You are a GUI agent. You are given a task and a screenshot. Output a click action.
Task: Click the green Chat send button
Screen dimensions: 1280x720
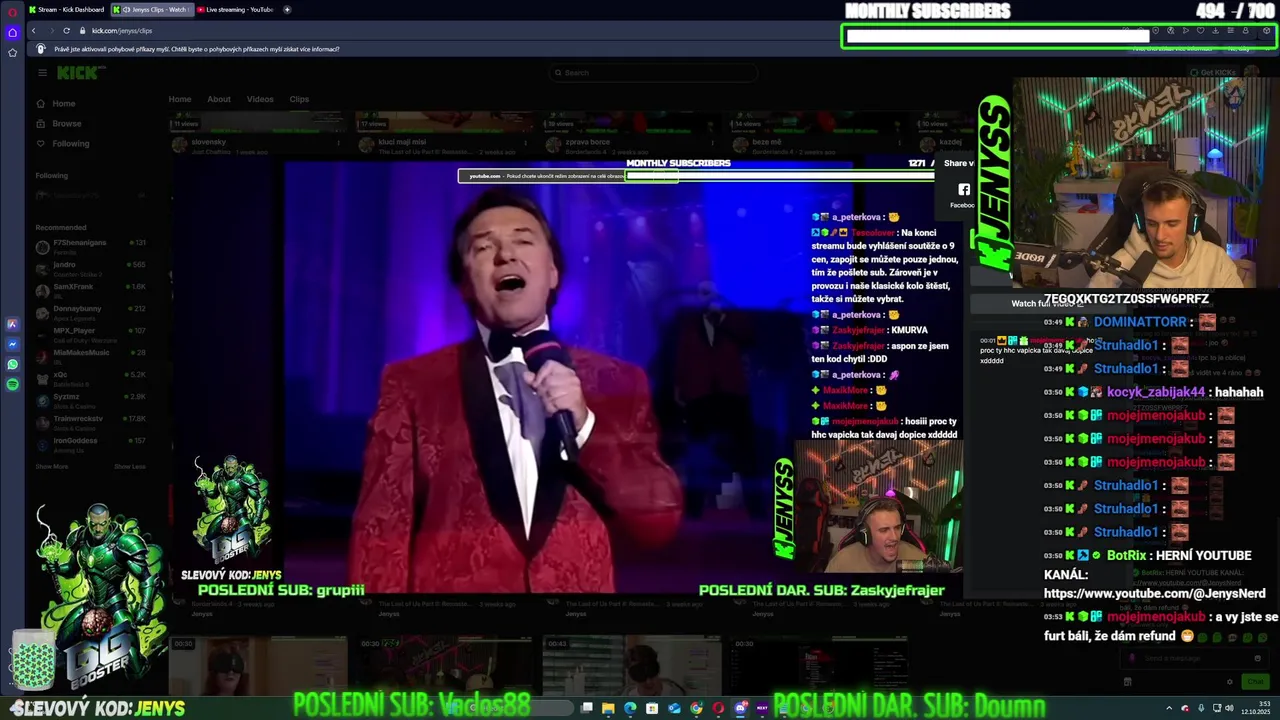pyautogui.click(x=1255, y=681)
